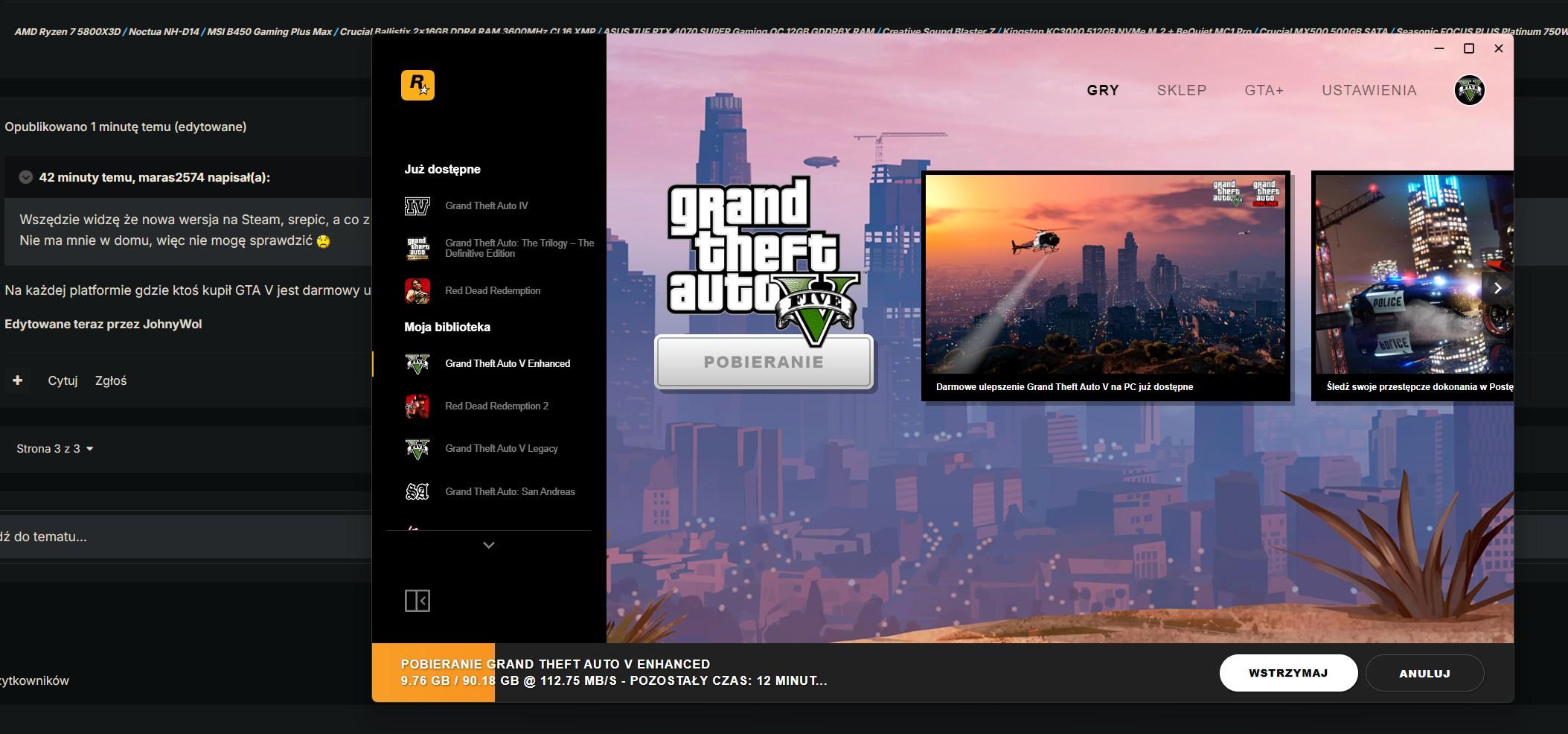Collapse the quote by maras2574
1568x734 pixels.
point(25,177)
